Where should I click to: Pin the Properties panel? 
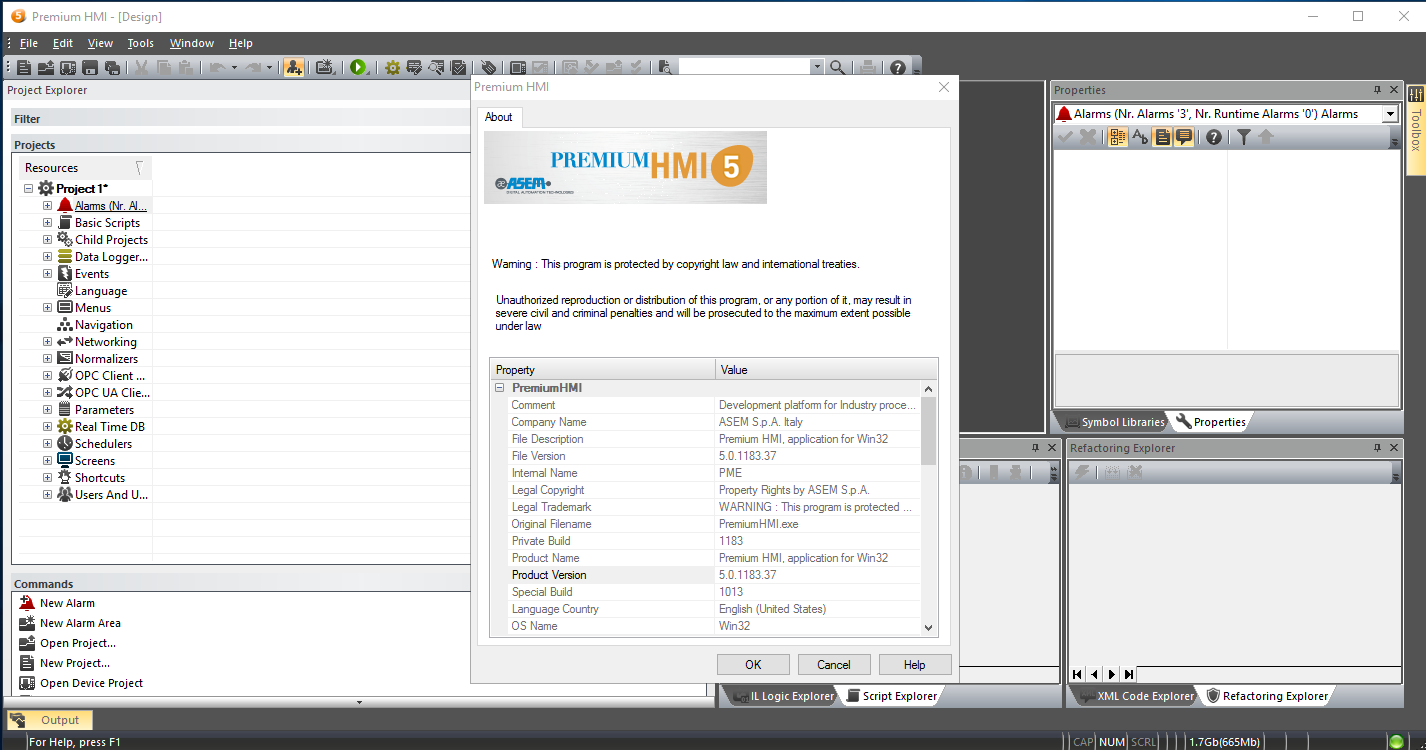[x=1377, y=90]
